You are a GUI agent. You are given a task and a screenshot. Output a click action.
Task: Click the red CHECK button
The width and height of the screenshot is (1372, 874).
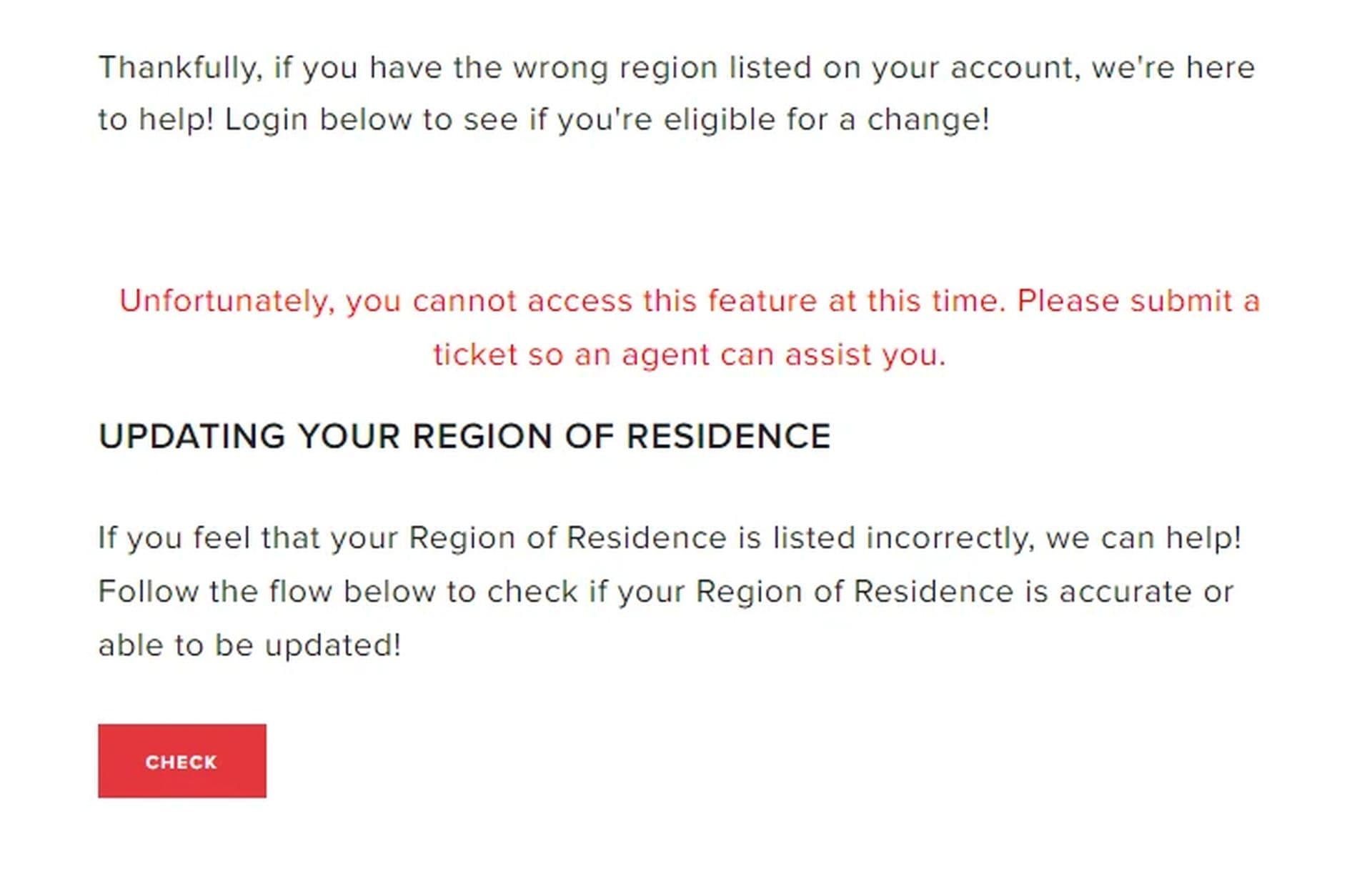tap(182, 761)
